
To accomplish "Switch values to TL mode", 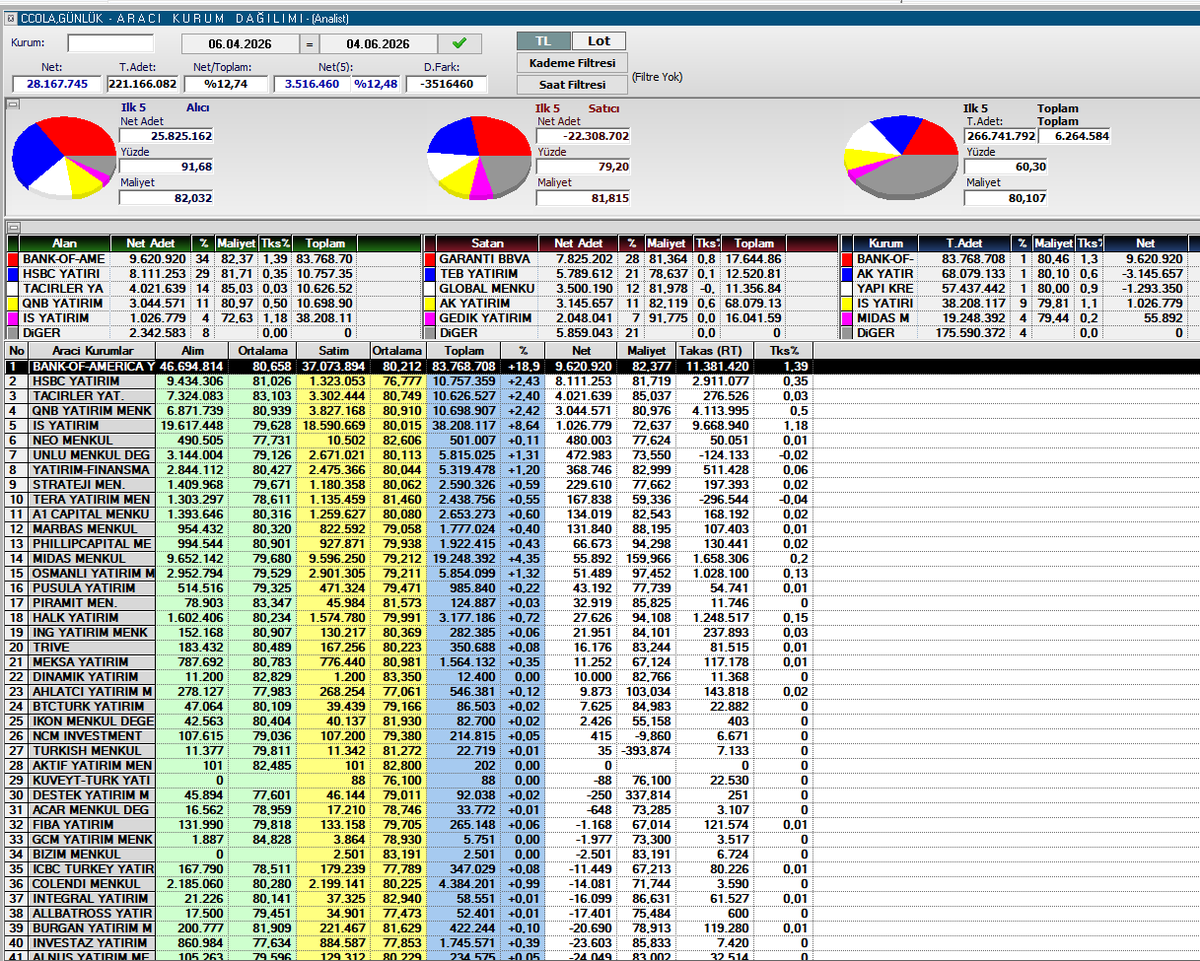I will 544,41.
